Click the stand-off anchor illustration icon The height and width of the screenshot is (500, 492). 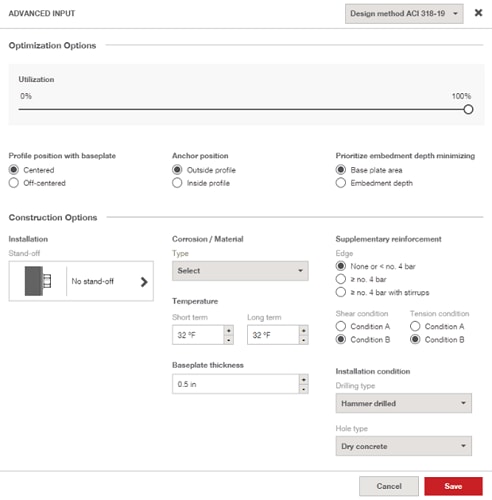(x=38, y=281)
